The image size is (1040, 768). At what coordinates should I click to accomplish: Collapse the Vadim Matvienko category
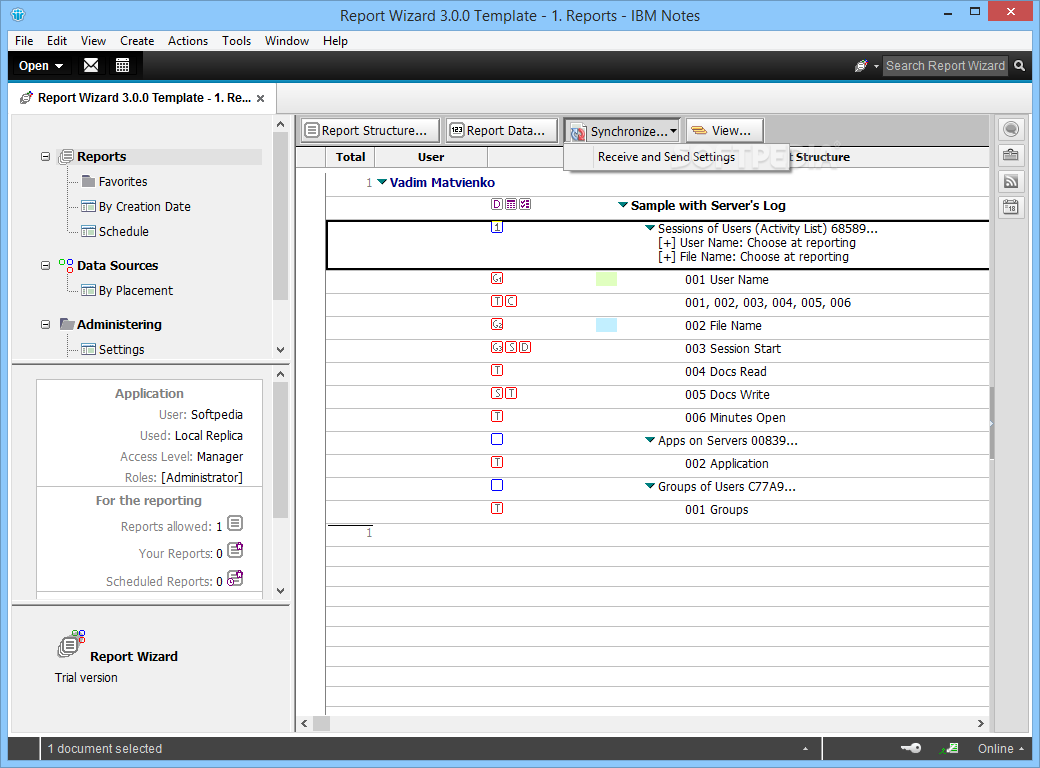pyautogui.click(x=382, y=182)
